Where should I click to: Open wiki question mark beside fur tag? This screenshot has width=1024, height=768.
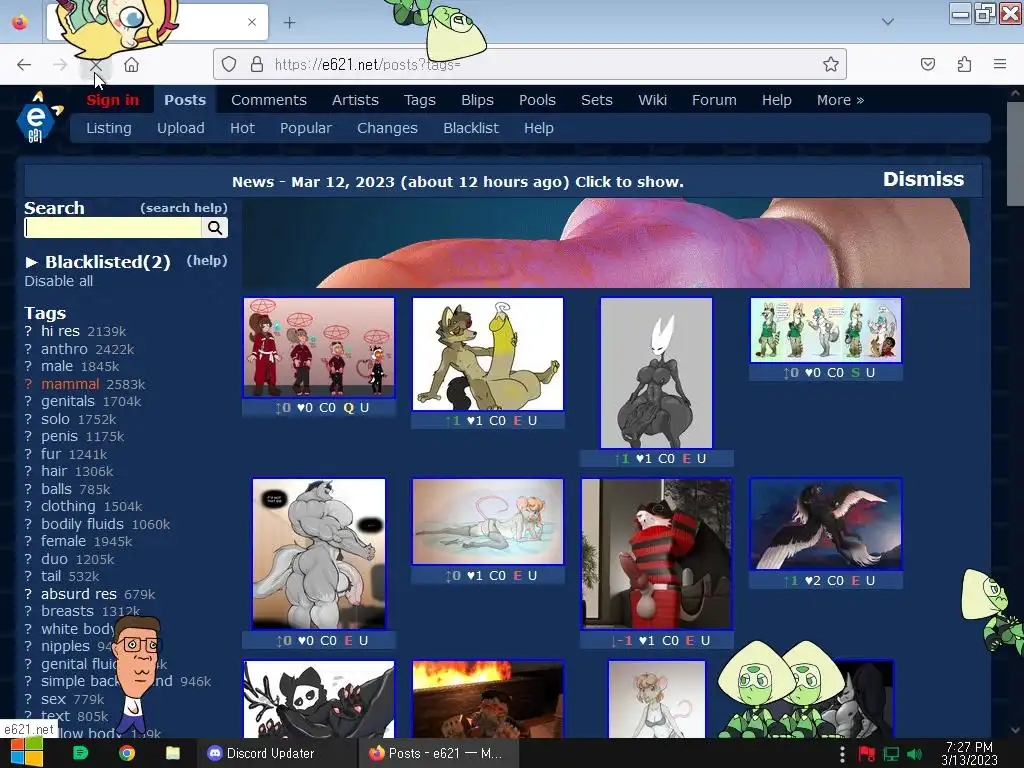click(x=28, y=454)
